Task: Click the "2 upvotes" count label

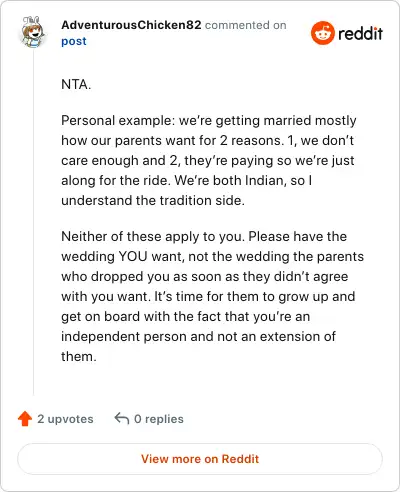Action: pos(65,419)
